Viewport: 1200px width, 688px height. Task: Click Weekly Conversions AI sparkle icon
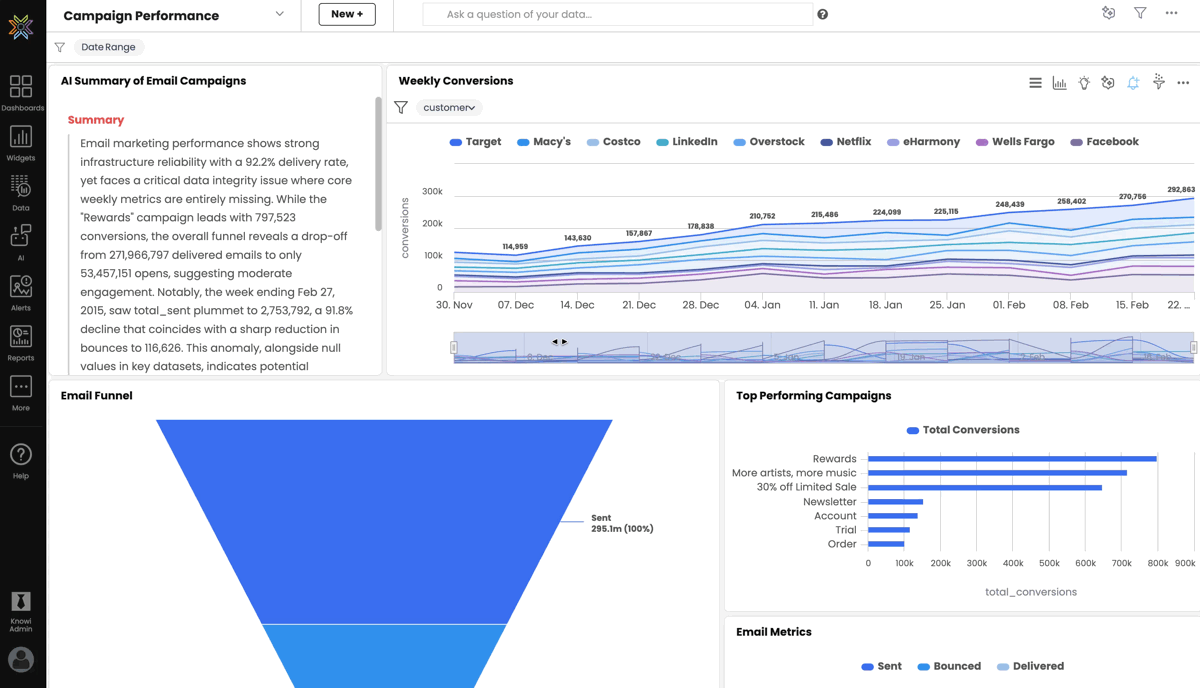[1108, 83]
